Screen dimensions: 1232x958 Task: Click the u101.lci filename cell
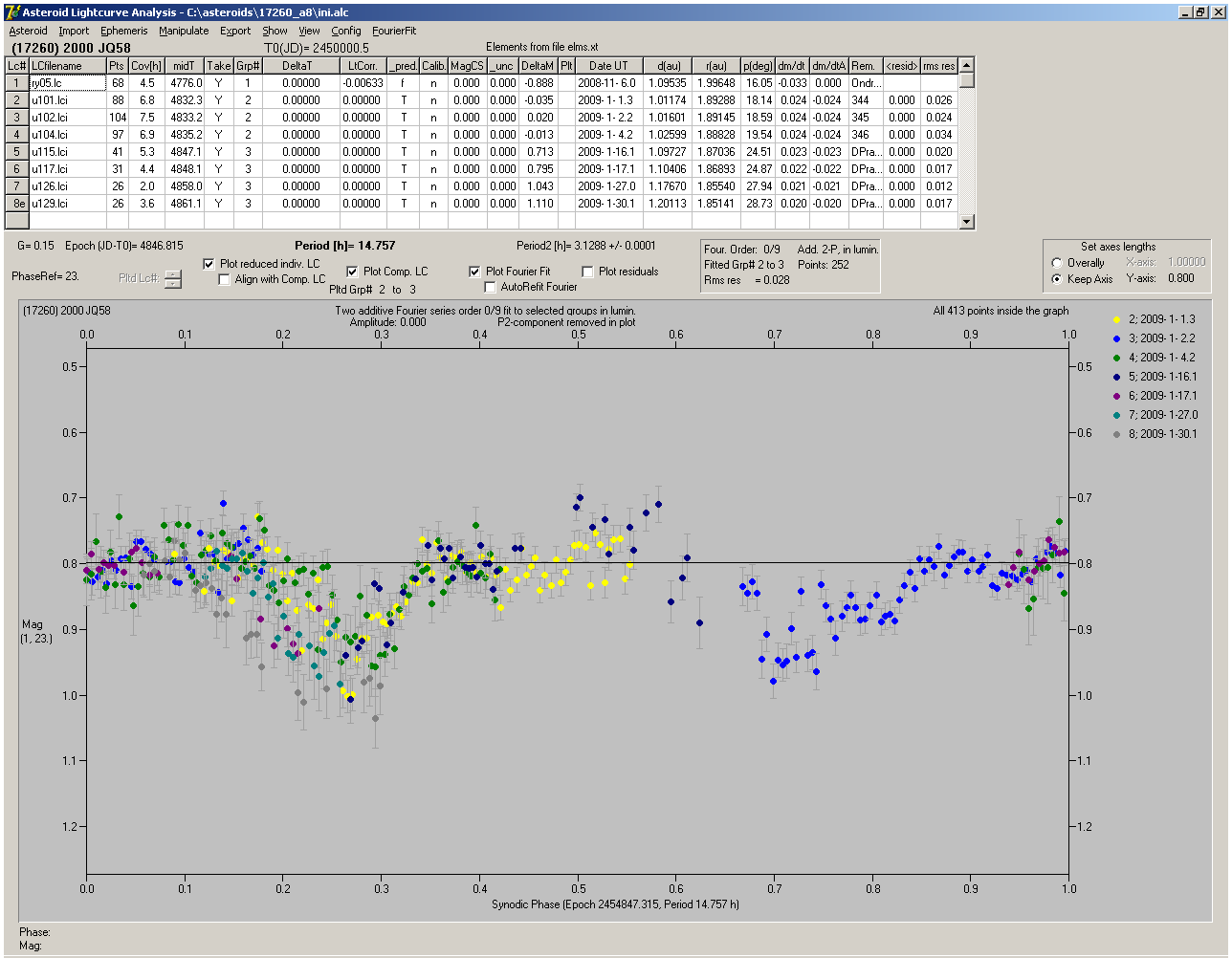67,100
